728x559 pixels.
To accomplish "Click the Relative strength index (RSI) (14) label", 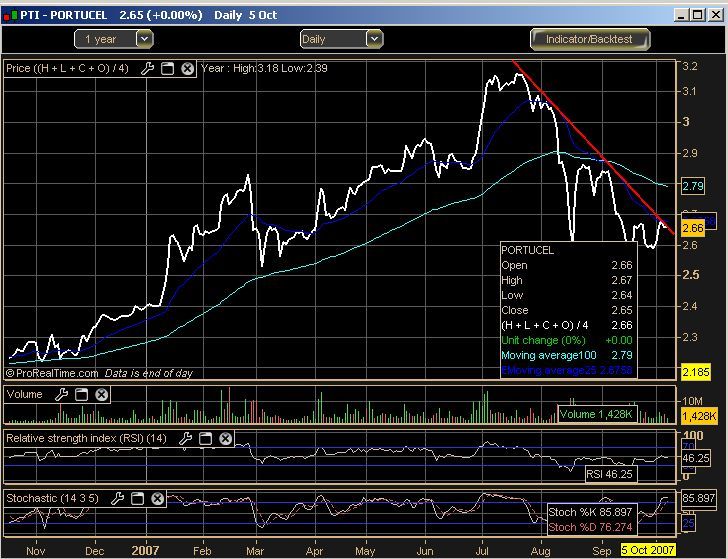I will coord(86,438).
